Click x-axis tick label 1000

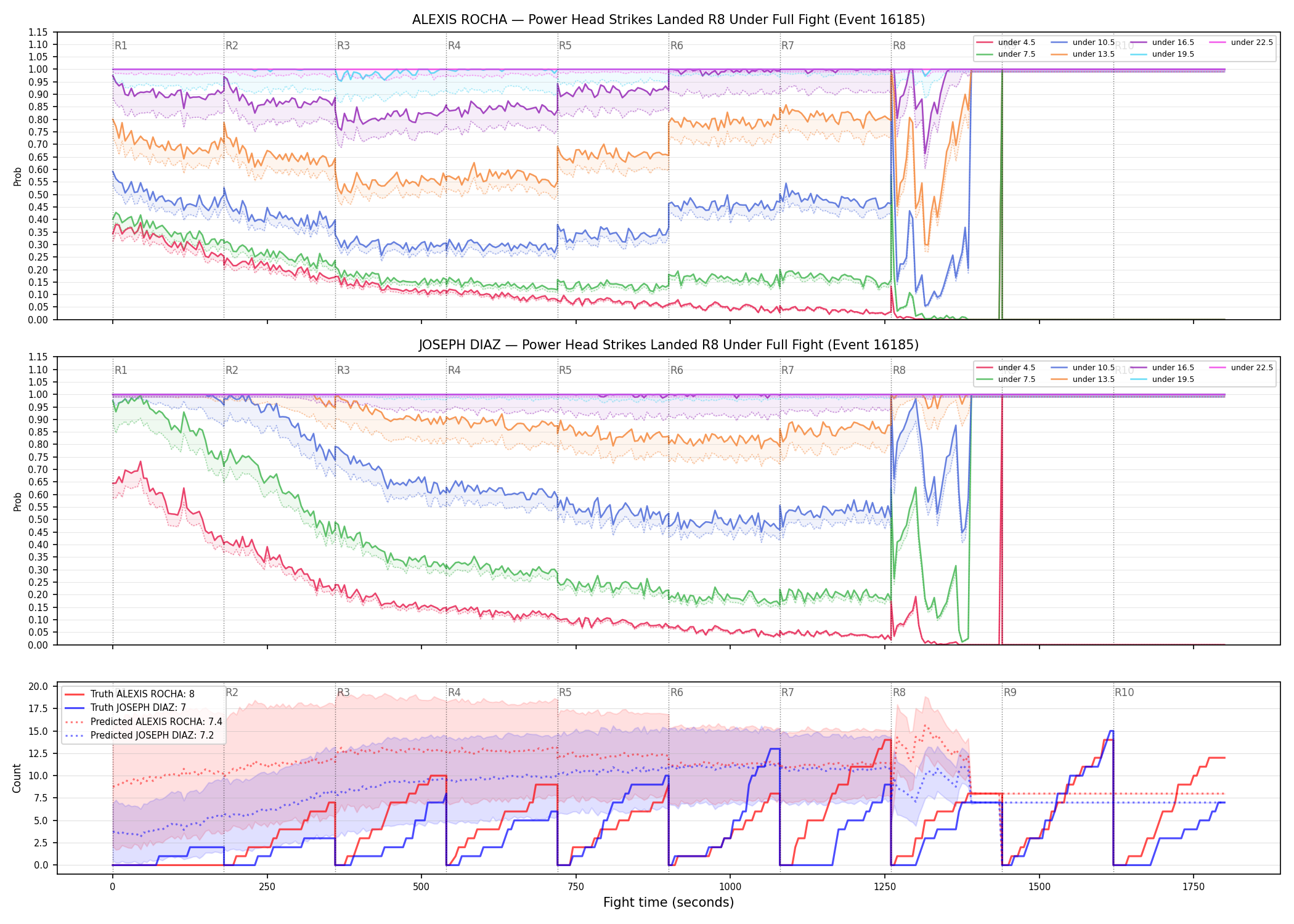tap(730, 887)
